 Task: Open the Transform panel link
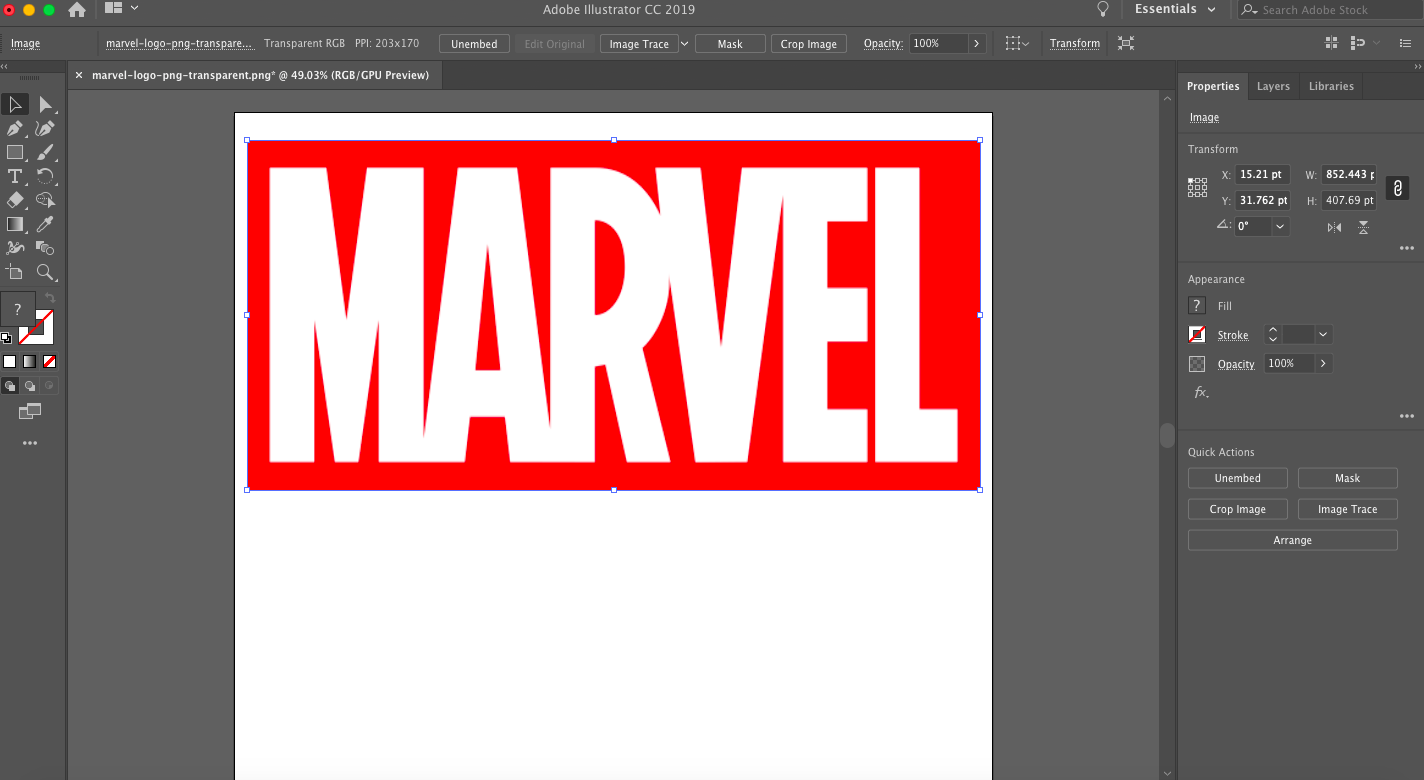coord(1075,43)
